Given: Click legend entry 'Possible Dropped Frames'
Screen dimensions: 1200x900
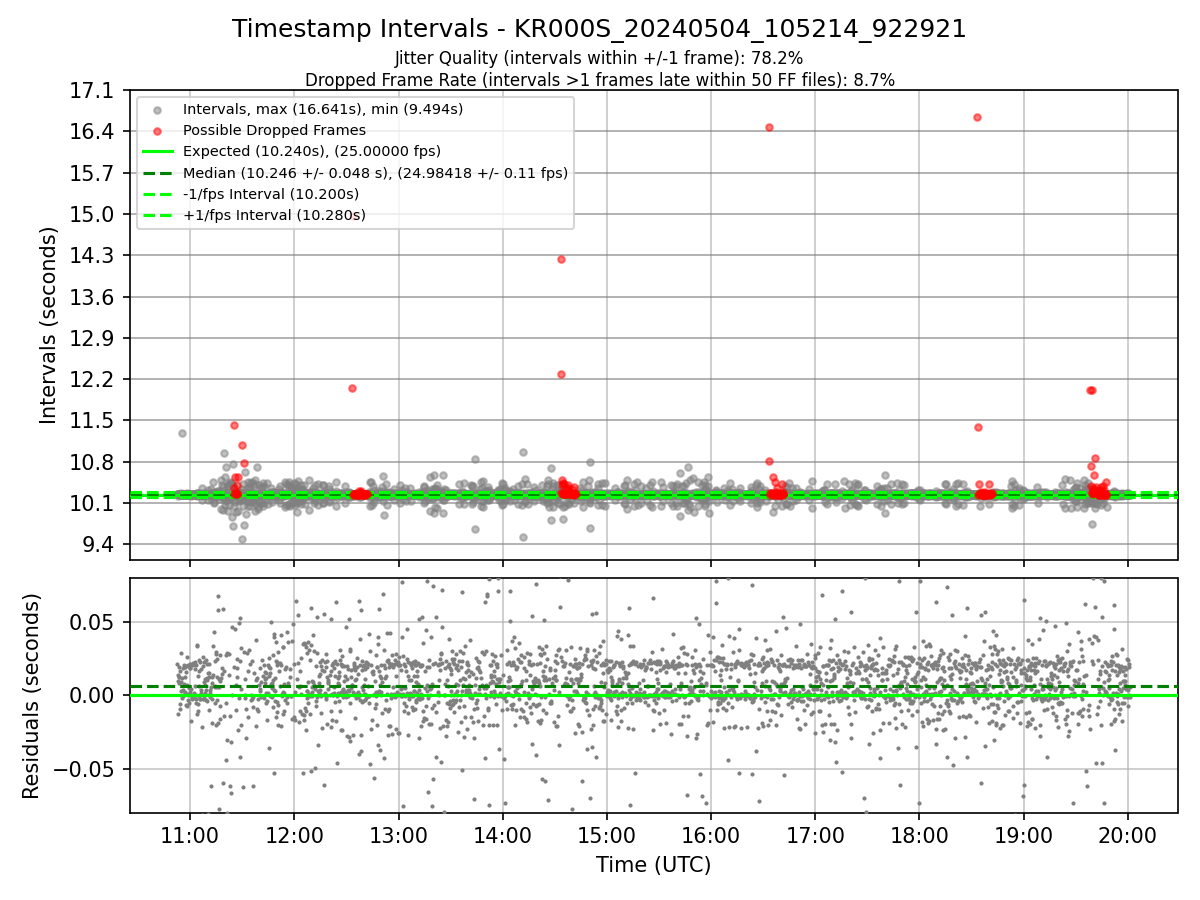Looking at the screenshot, I should pos(274,130).
